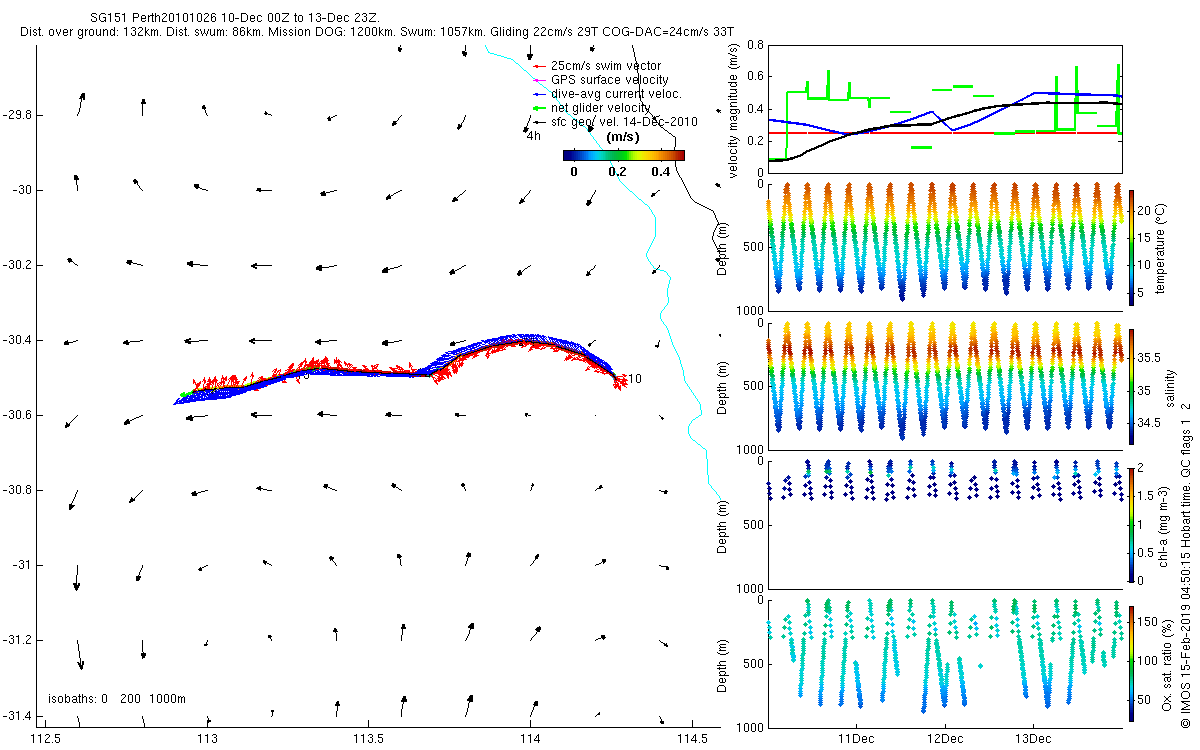Click the longitude tick label '112.5'

pyautogui.click(x=46, y=739)
